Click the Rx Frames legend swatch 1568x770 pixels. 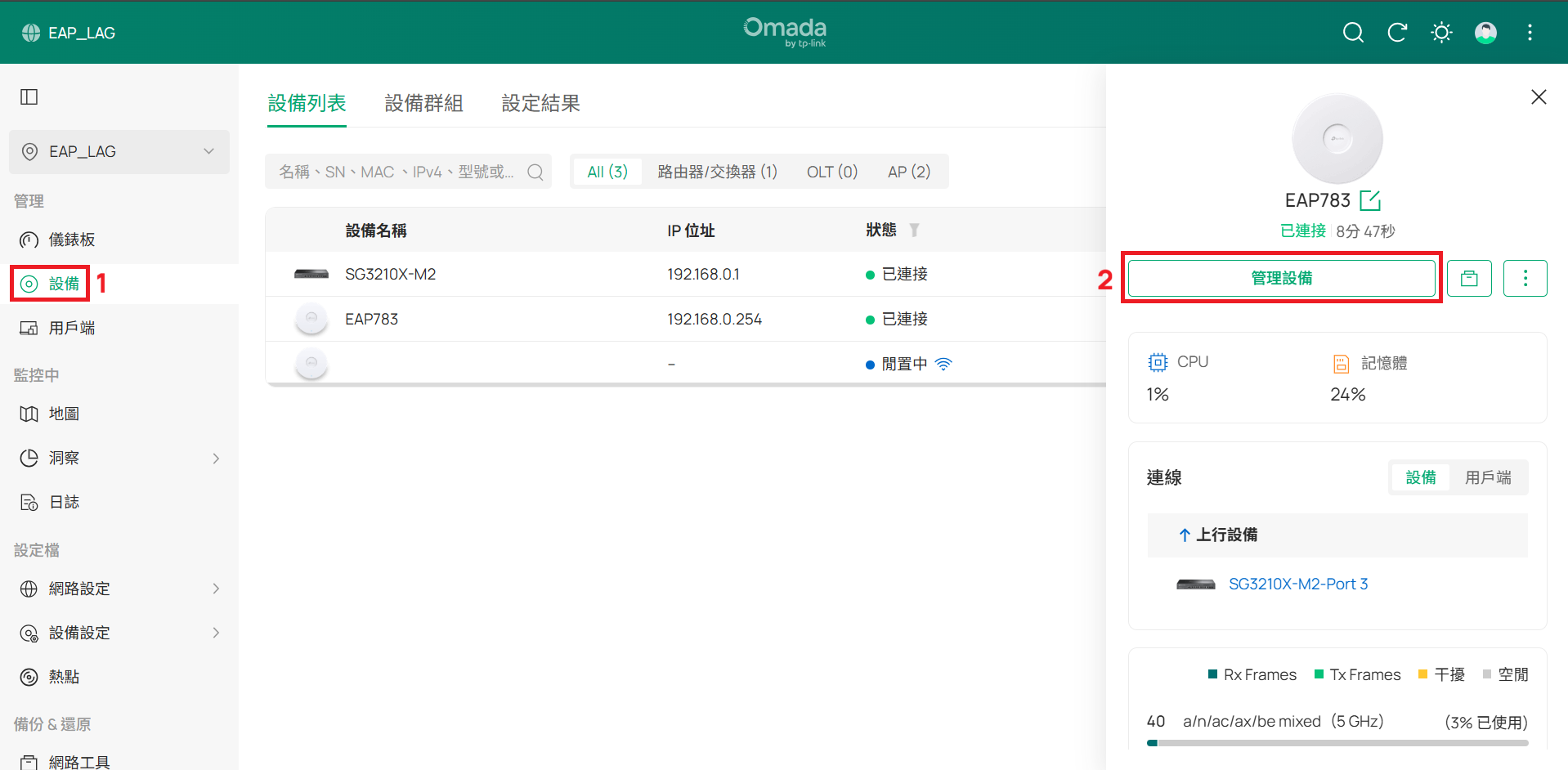[x=1213, y=674]
